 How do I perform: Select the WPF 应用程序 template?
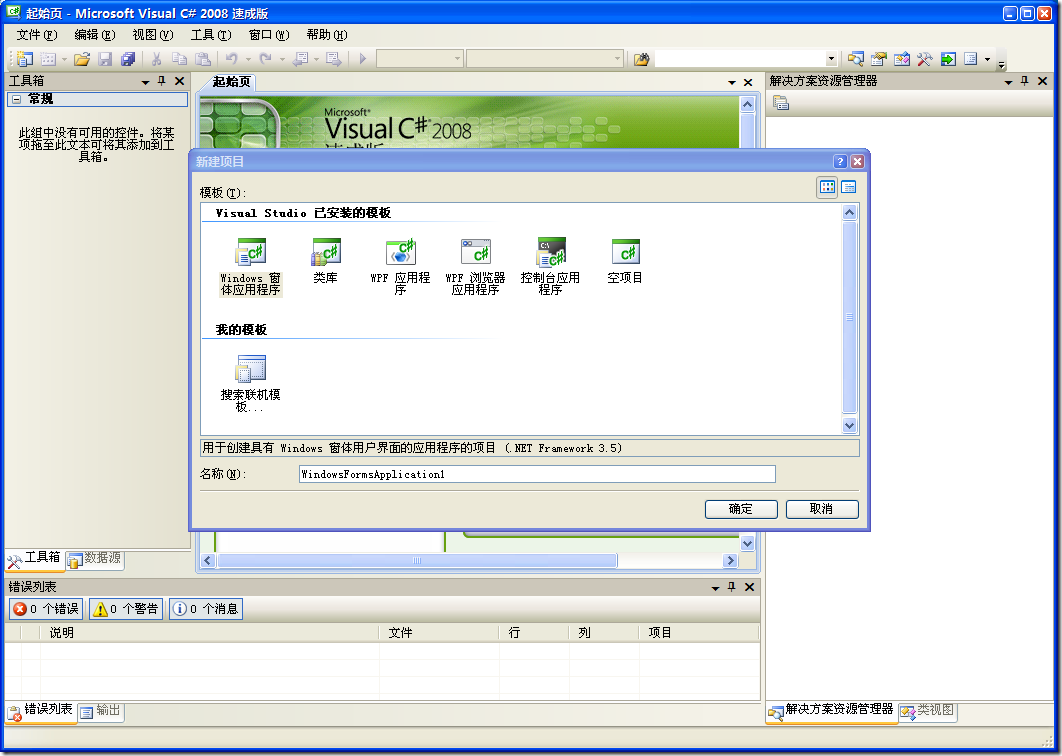click(400, 266)
